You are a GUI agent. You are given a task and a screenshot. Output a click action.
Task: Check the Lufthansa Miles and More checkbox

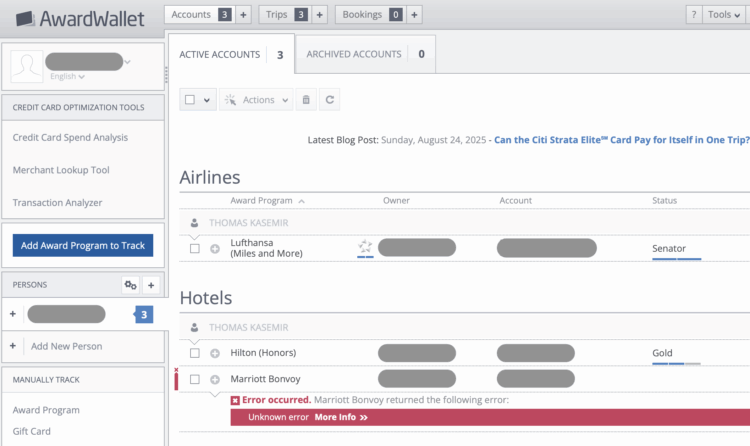pos(195,248)
